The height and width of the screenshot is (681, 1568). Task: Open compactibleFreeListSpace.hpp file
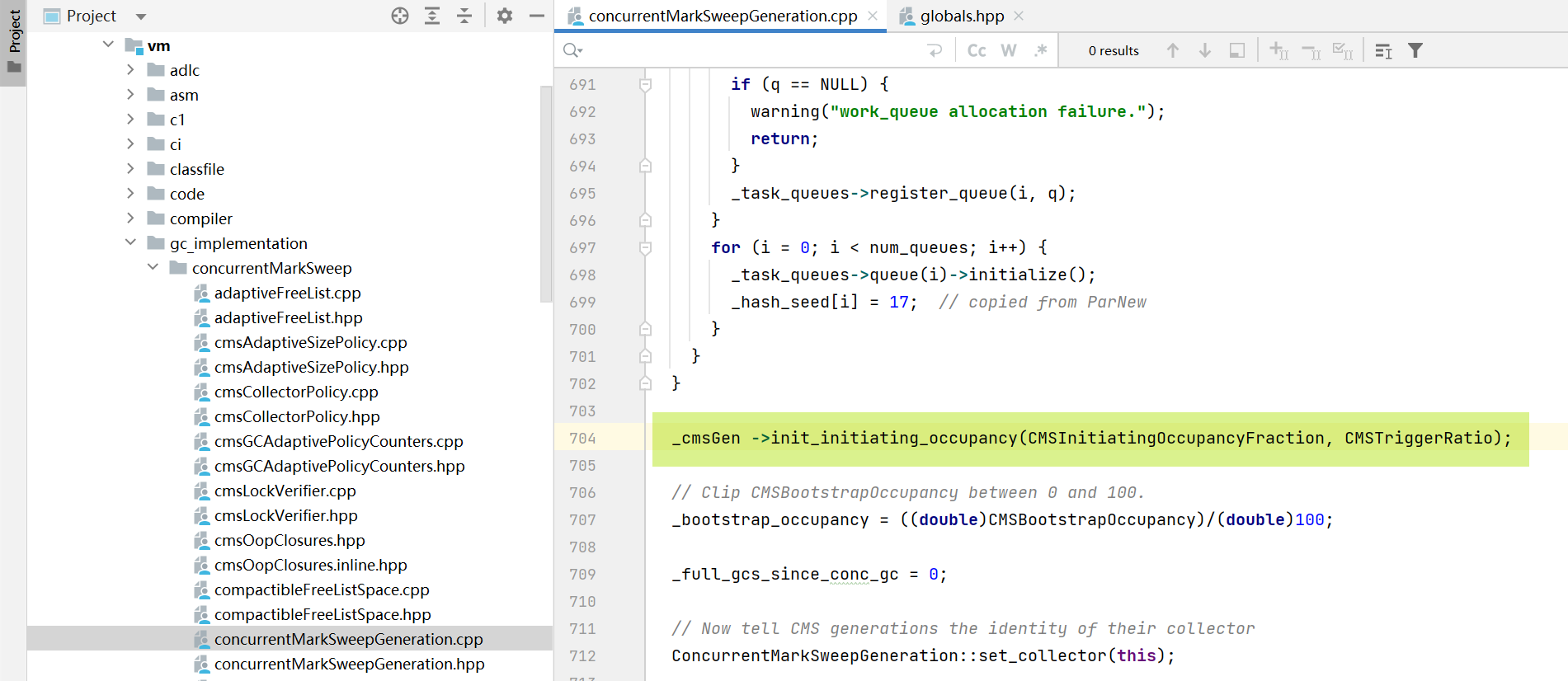point(323,614)
